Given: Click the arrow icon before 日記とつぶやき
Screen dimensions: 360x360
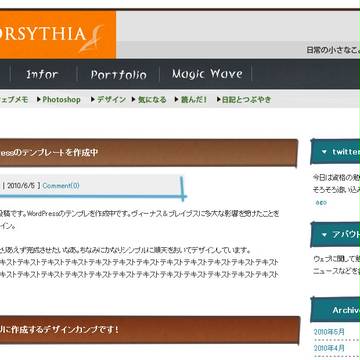Looking at the screenshot, I should (x=219, y=99).
